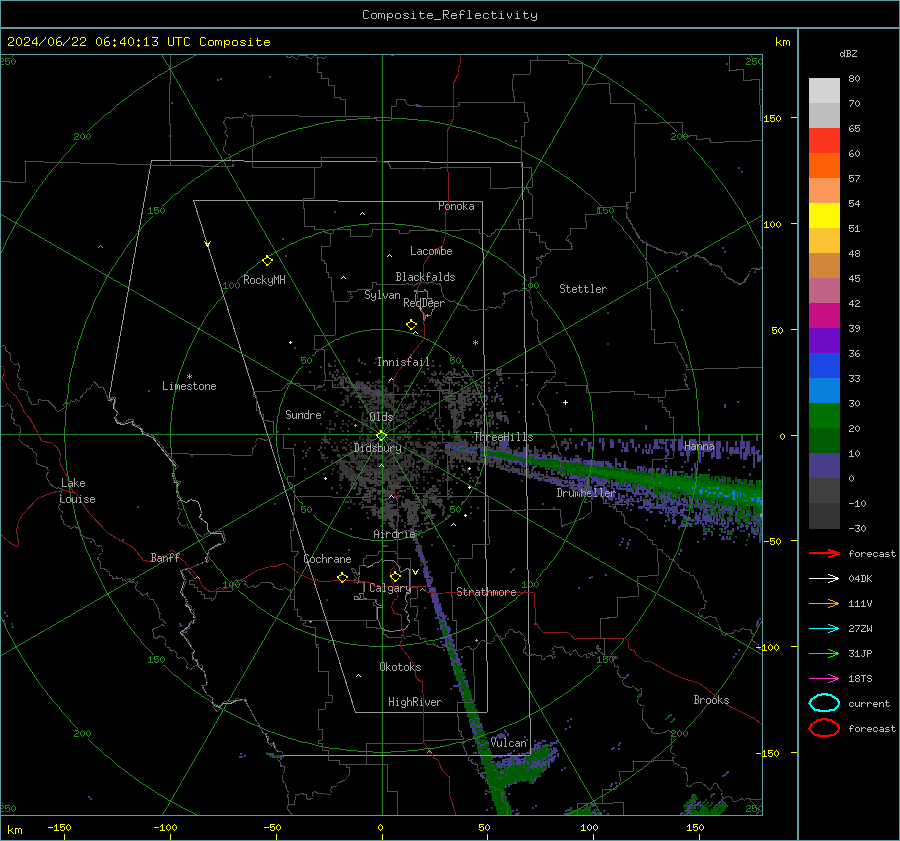Click the Brooks city label
The height and width of the screenshot is (841, 900).
(711, 700)
